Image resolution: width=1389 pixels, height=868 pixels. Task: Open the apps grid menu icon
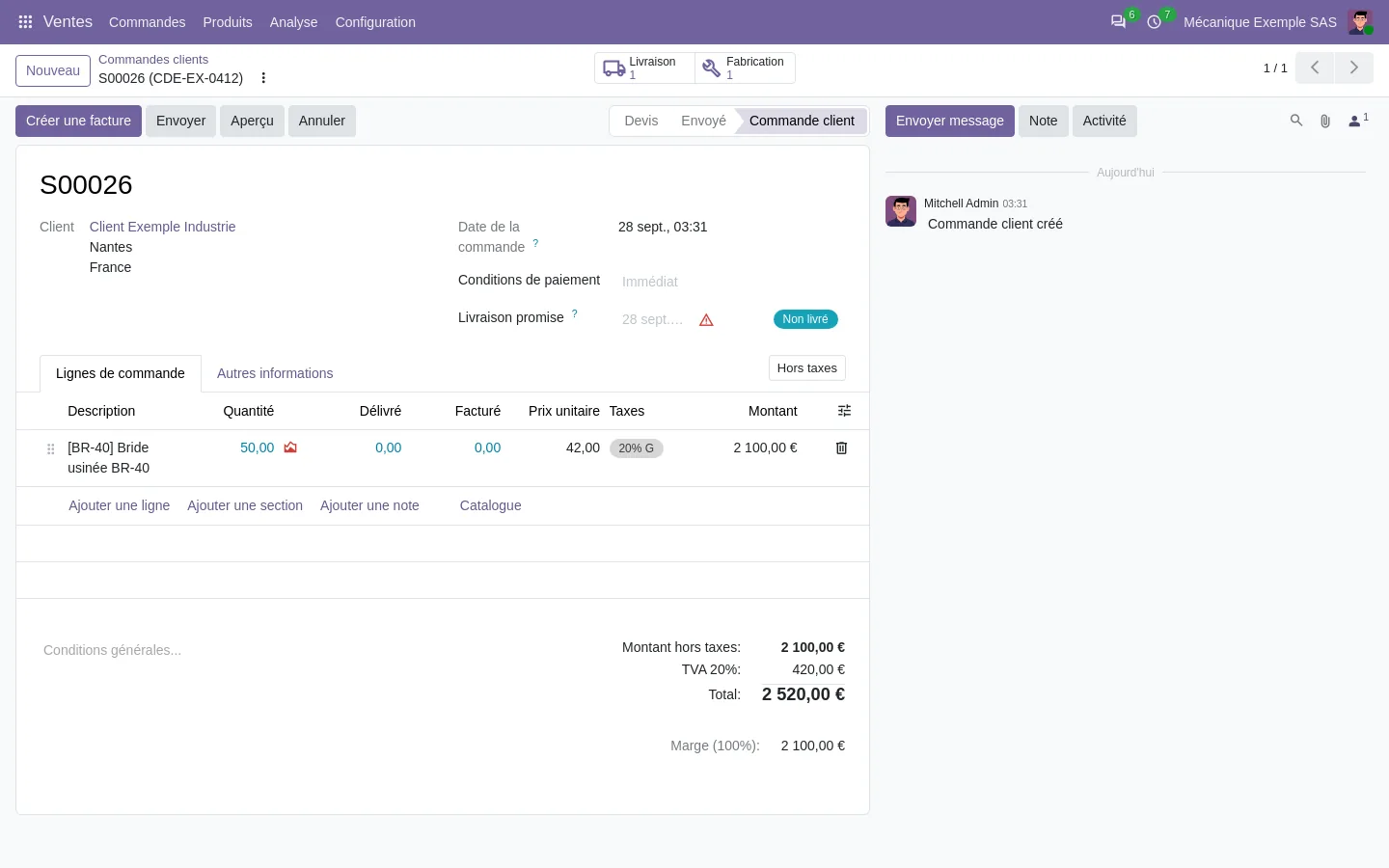26,22
